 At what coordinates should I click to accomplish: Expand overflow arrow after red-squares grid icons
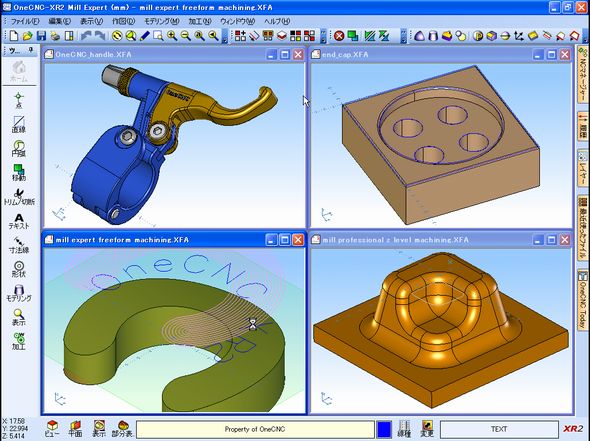[x=323, y=37]
